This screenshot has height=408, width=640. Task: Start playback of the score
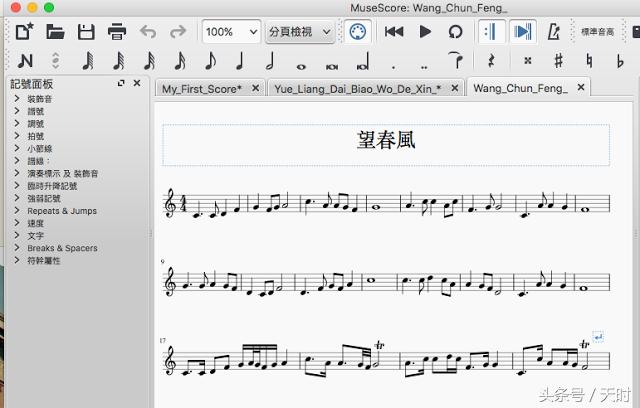point(425,31)
